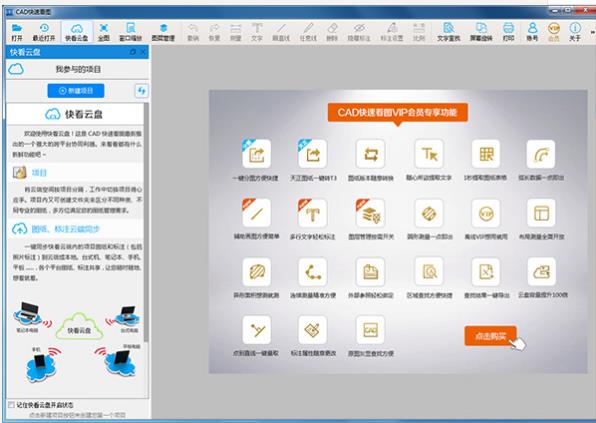The height and width of the screenshot is (423, 596).
Task: Launch 文字查找 text search tool
Action: (449, 32)
